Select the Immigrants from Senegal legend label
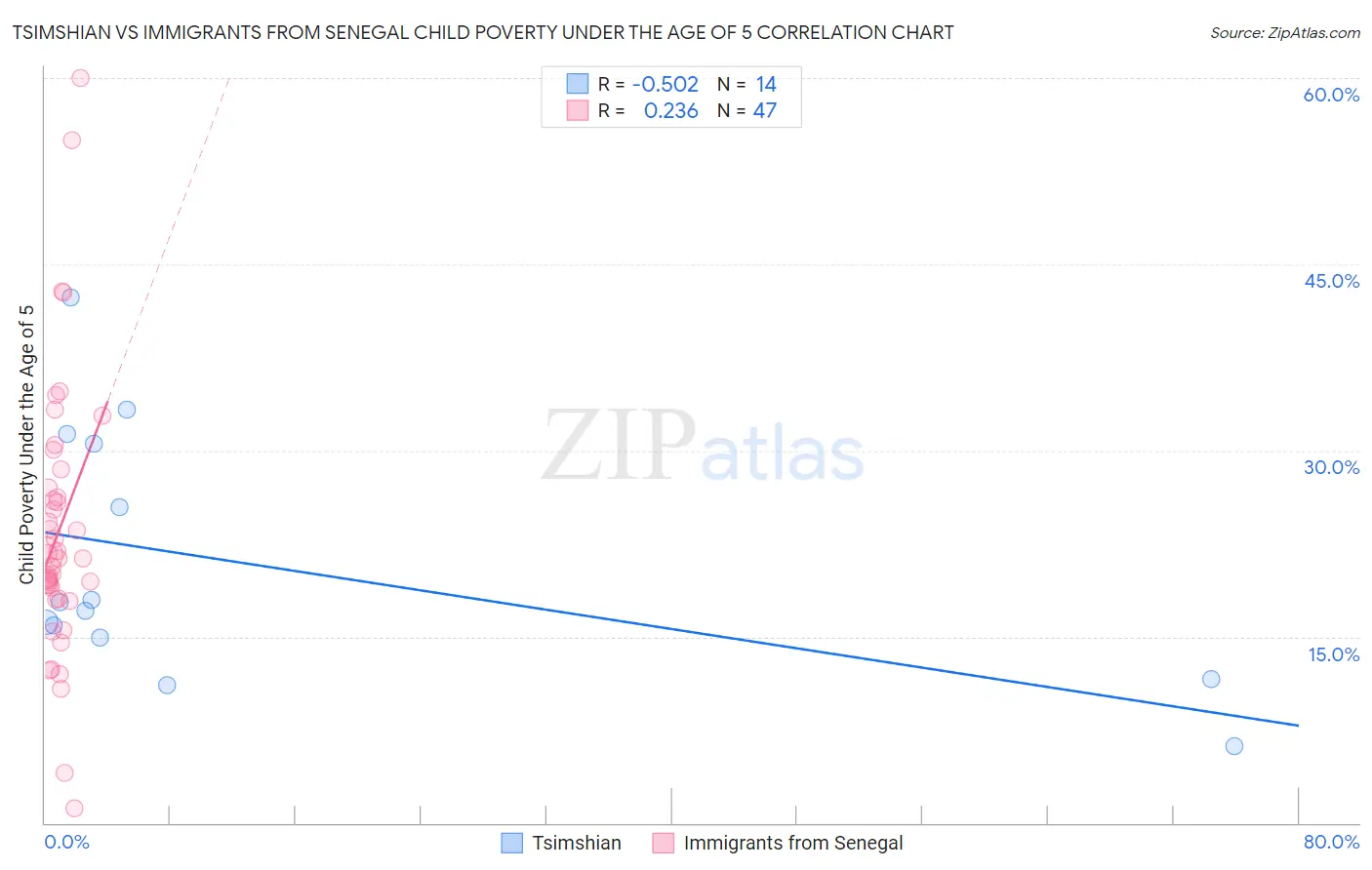The width and height of the screenshot is (1372, 870). 793,844
